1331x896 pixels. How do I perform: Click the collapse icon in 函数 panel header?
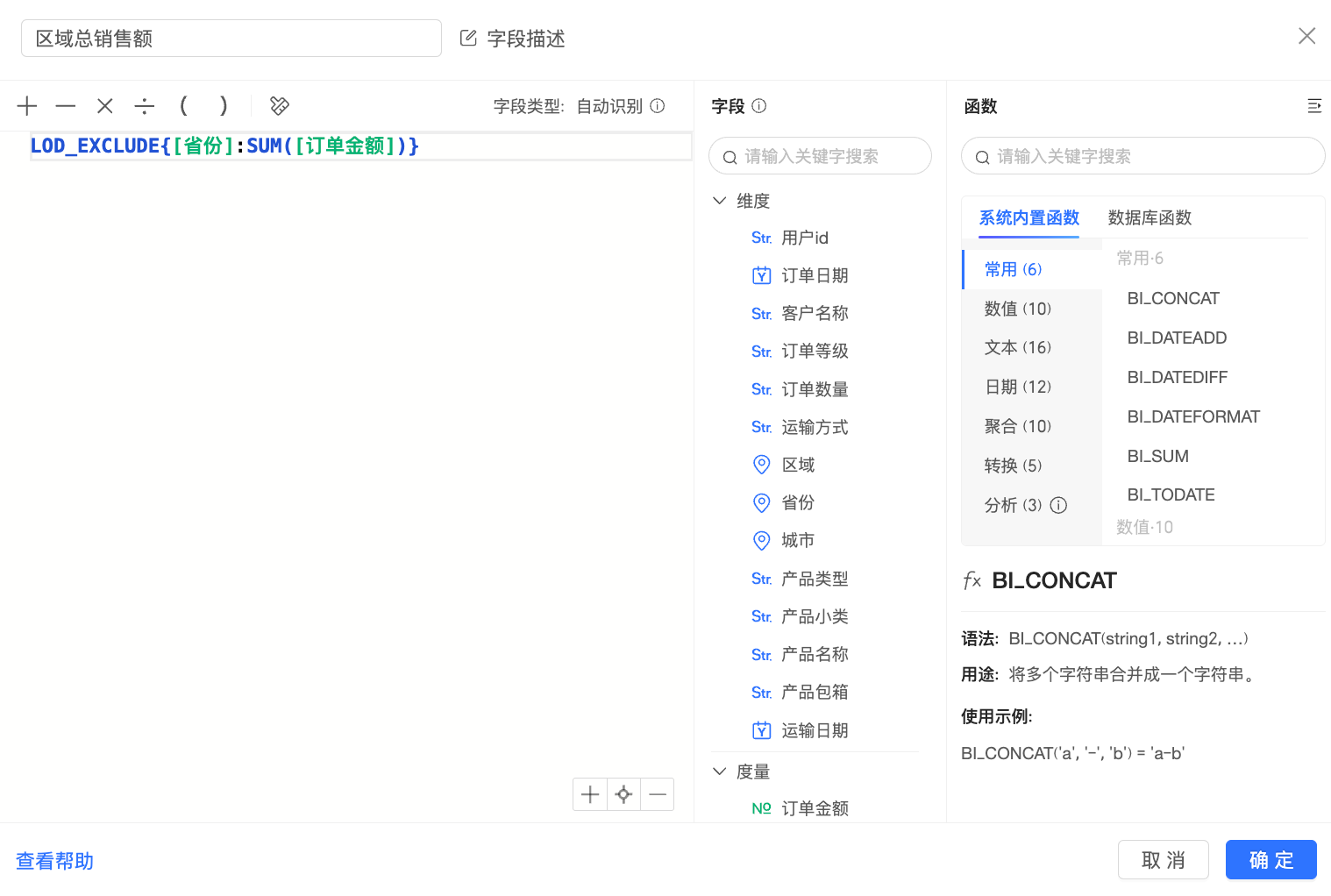point(1314,106)
